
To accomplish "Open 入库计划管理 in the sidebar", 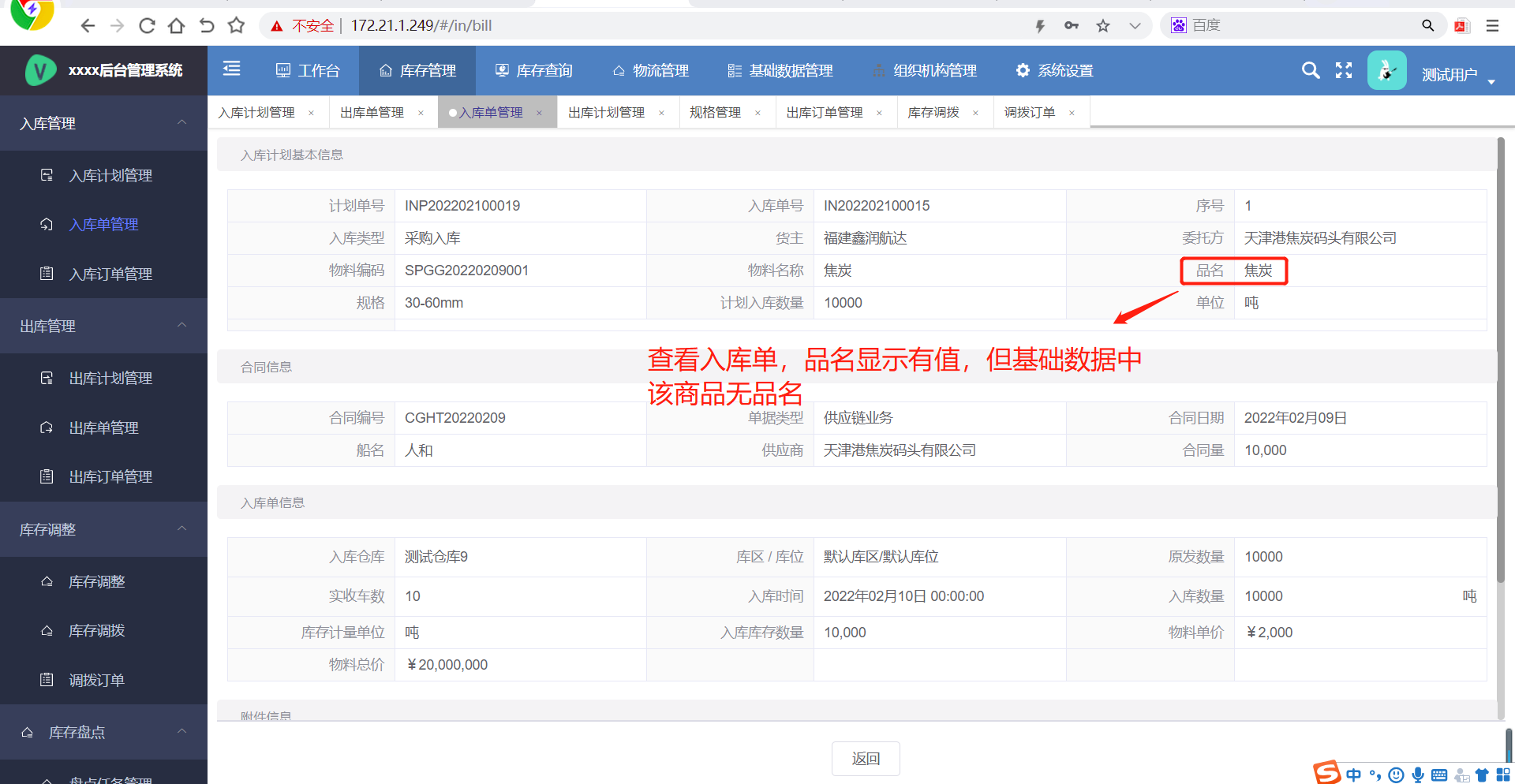I will (103, 175).
